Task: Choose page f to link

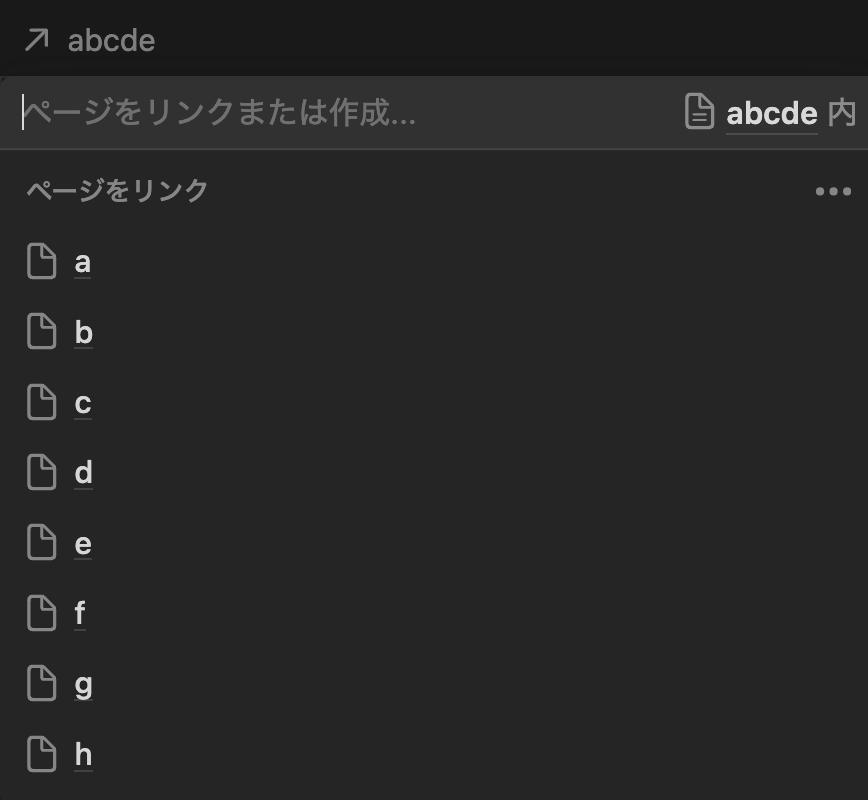Action: coord(434,613)
